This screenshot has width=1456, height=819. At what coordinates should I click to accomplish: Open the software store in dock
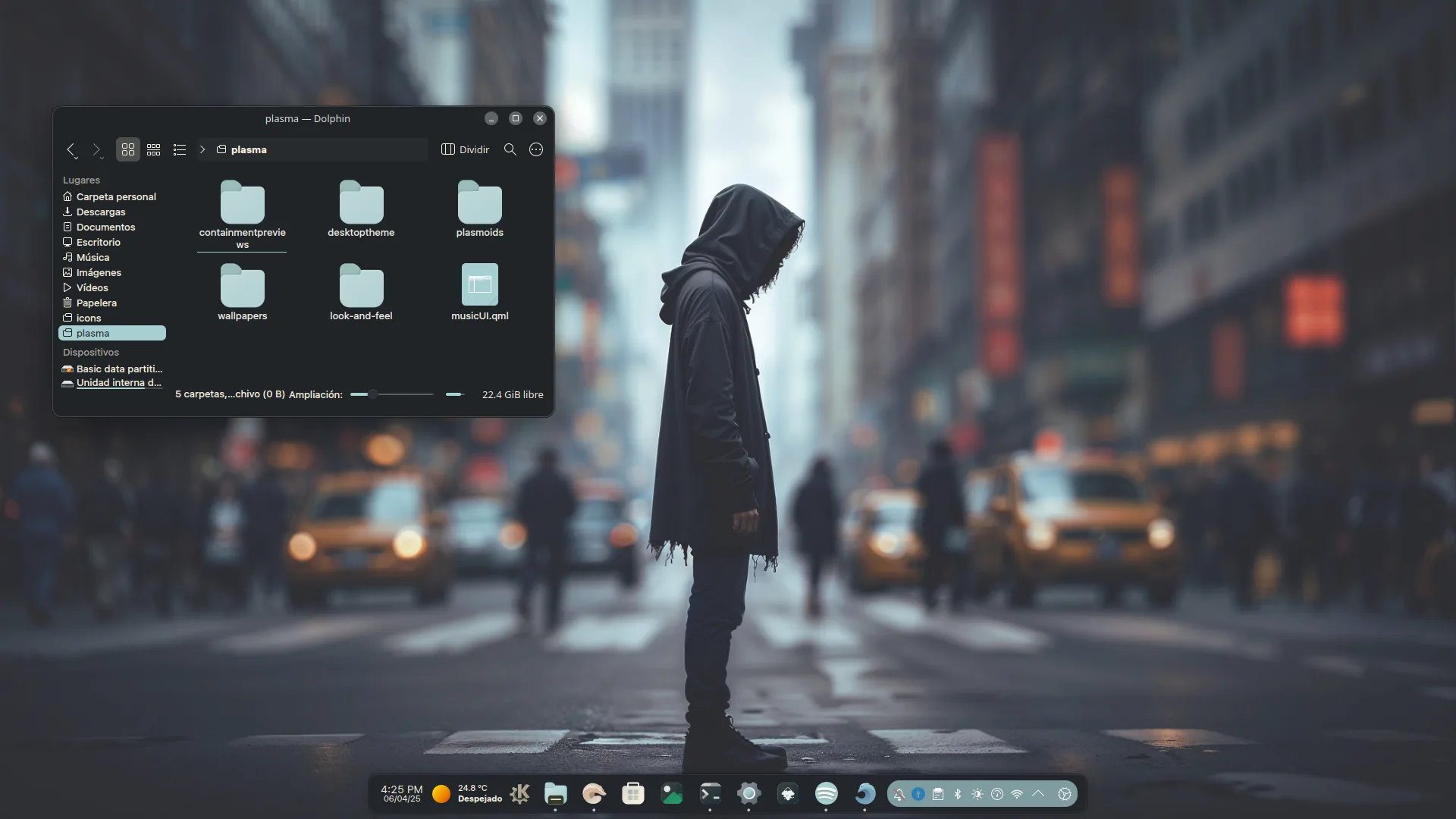tap(633, 794)
